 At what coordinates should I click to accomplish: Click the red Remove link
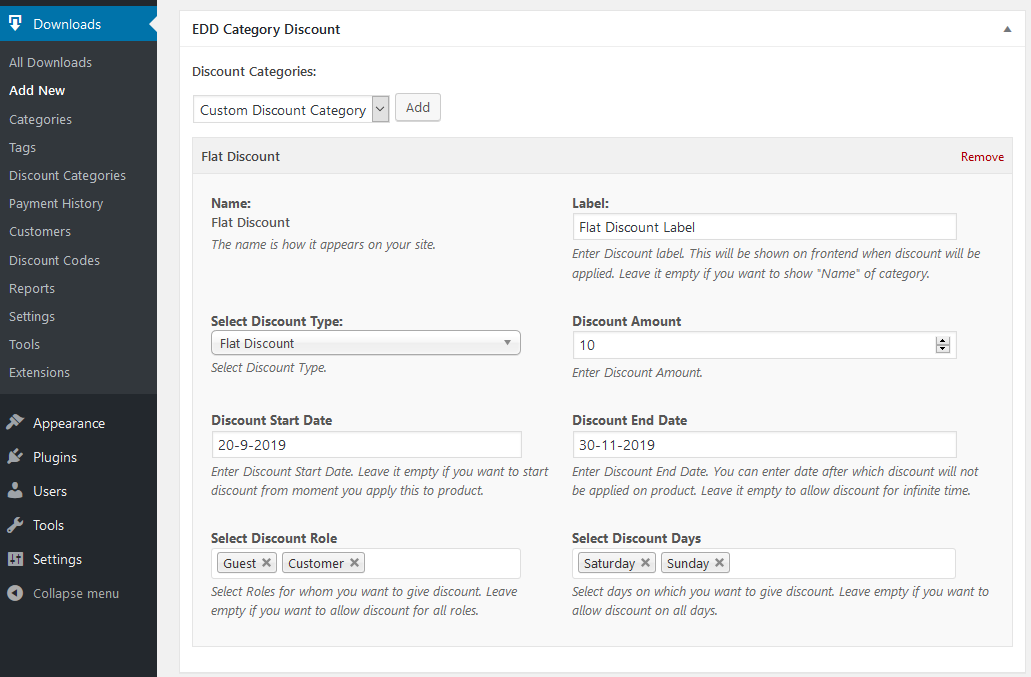click(982, 157)
